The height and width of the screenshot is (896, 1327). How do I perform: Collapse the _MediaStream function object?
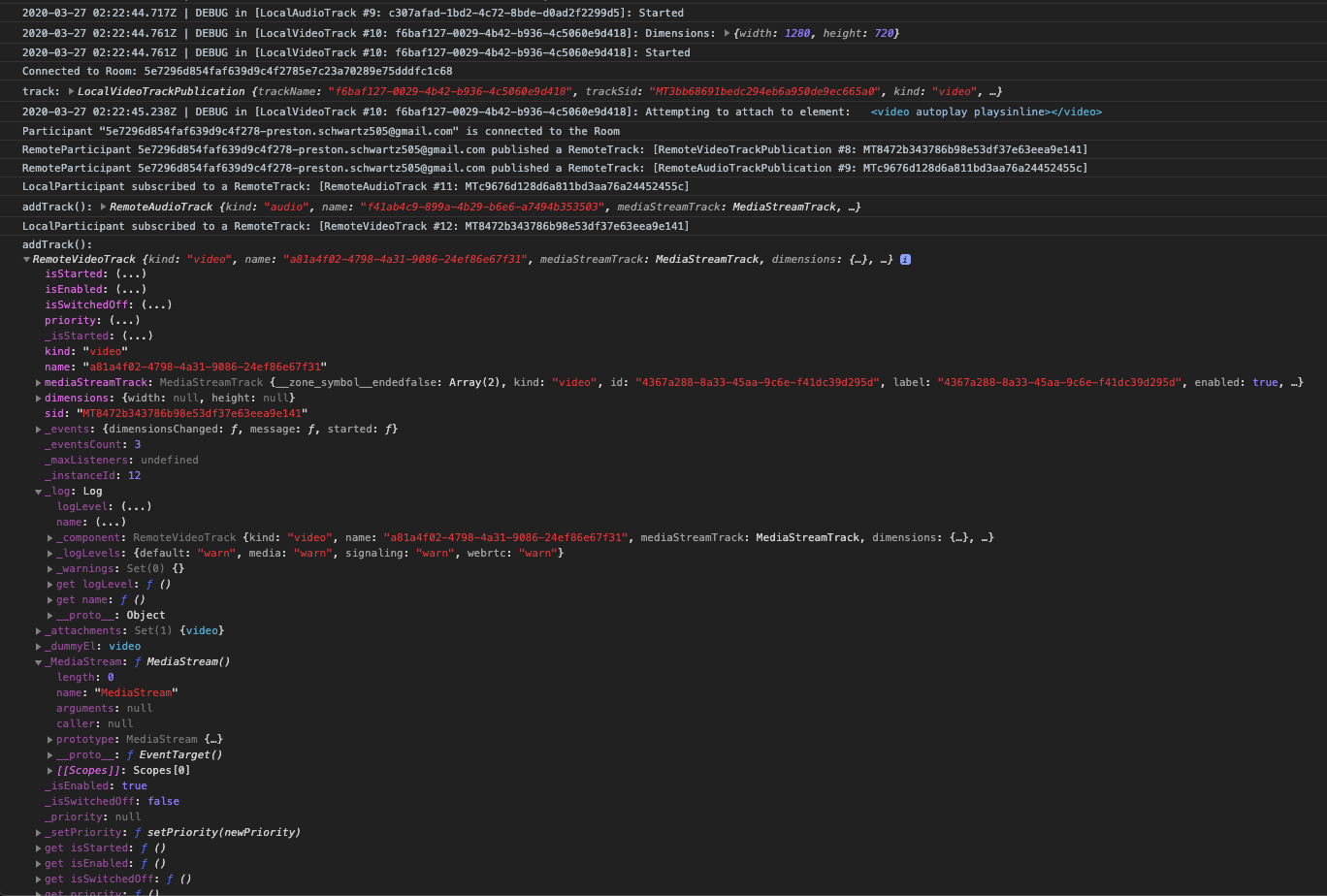[40, 661]
